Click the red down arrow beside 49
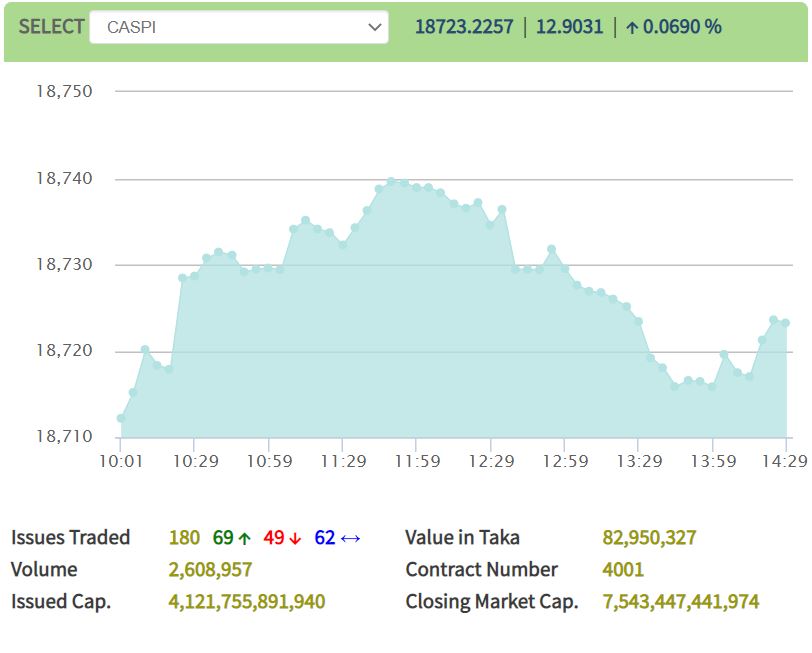 point(295,538)
